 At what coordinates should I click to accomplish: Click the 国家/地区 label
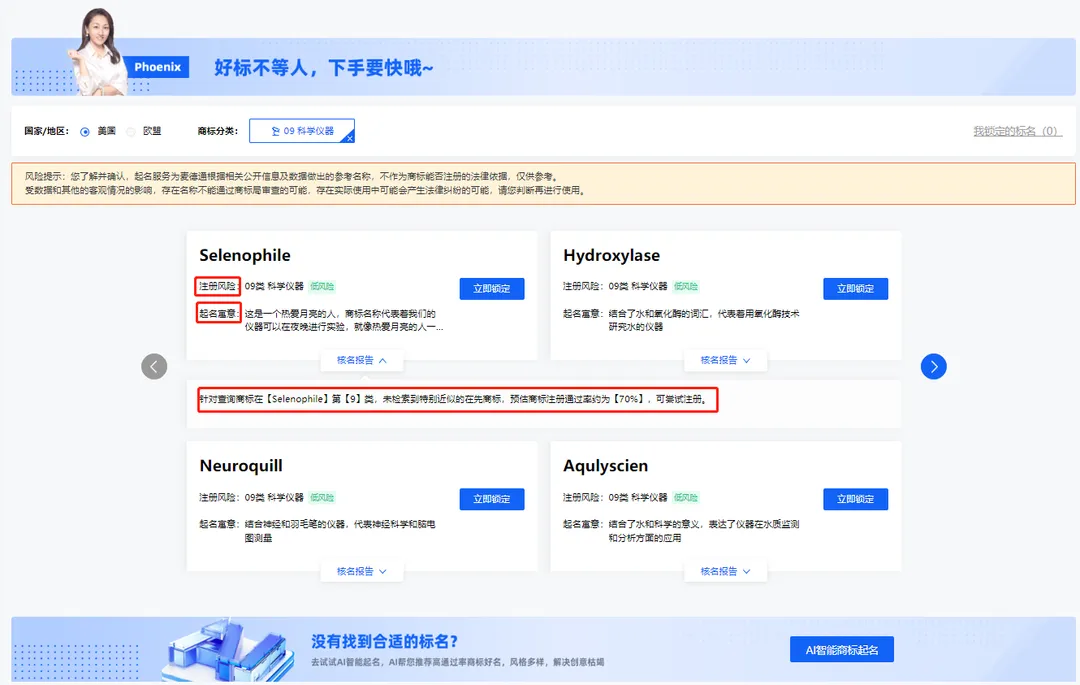47,131
